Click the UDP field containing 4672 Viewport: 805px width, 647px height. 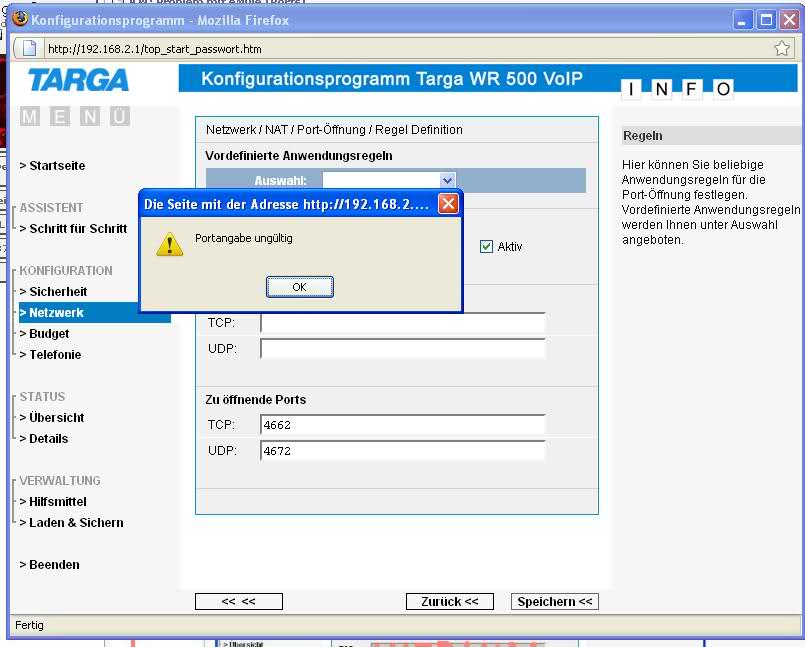click(x=402, y=451)
